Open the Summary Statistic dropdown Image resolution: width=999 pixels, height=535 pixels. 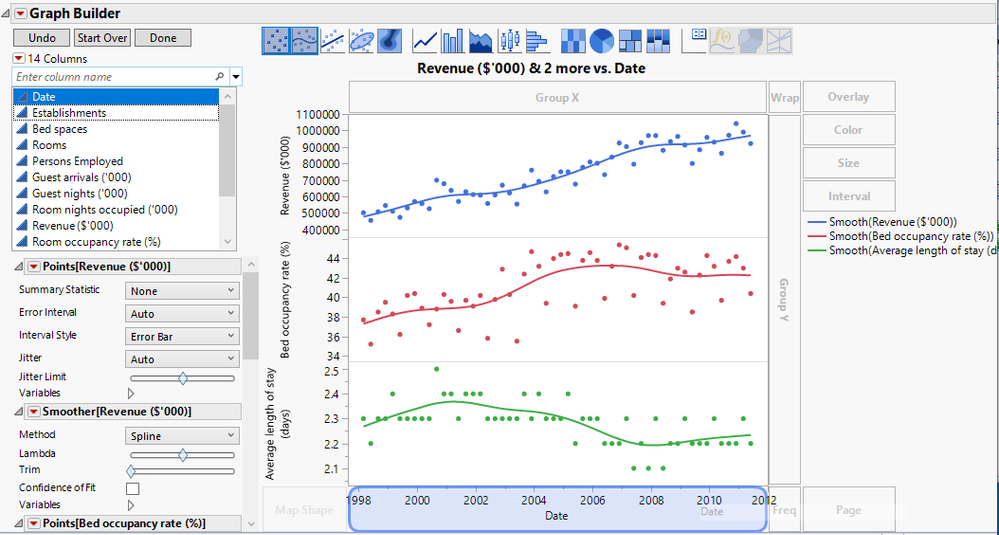[182, 291]
